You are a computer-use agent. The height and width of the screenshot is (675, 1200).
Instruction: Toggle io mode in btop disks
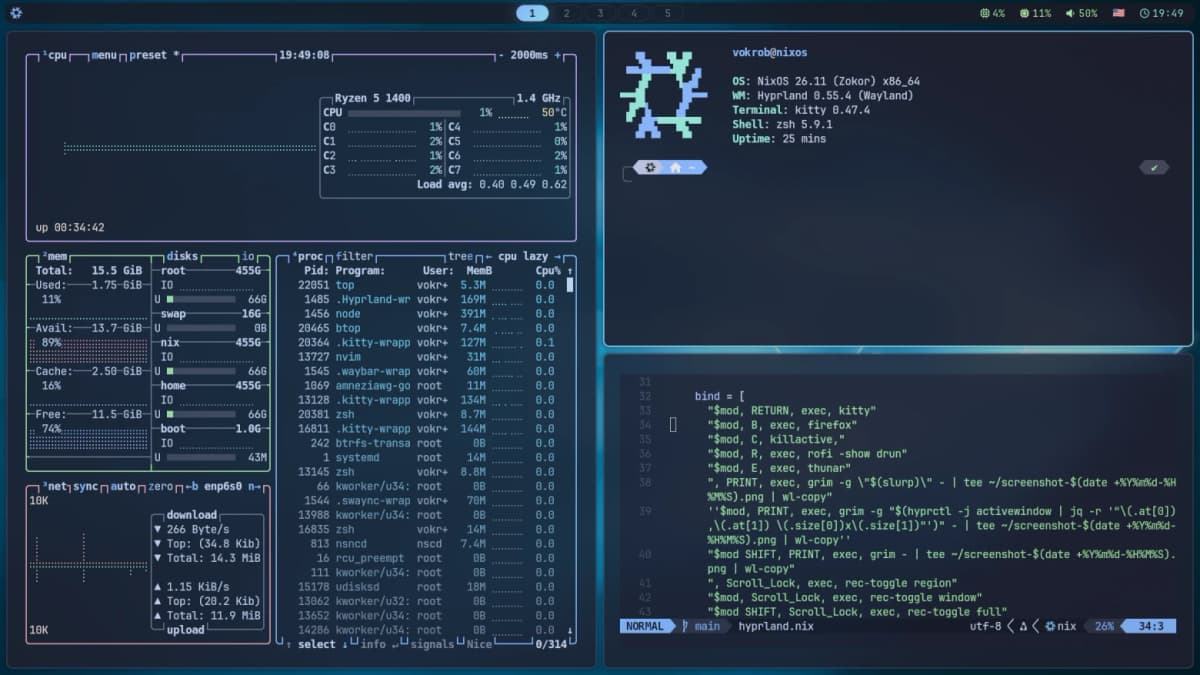click(248, 256)
